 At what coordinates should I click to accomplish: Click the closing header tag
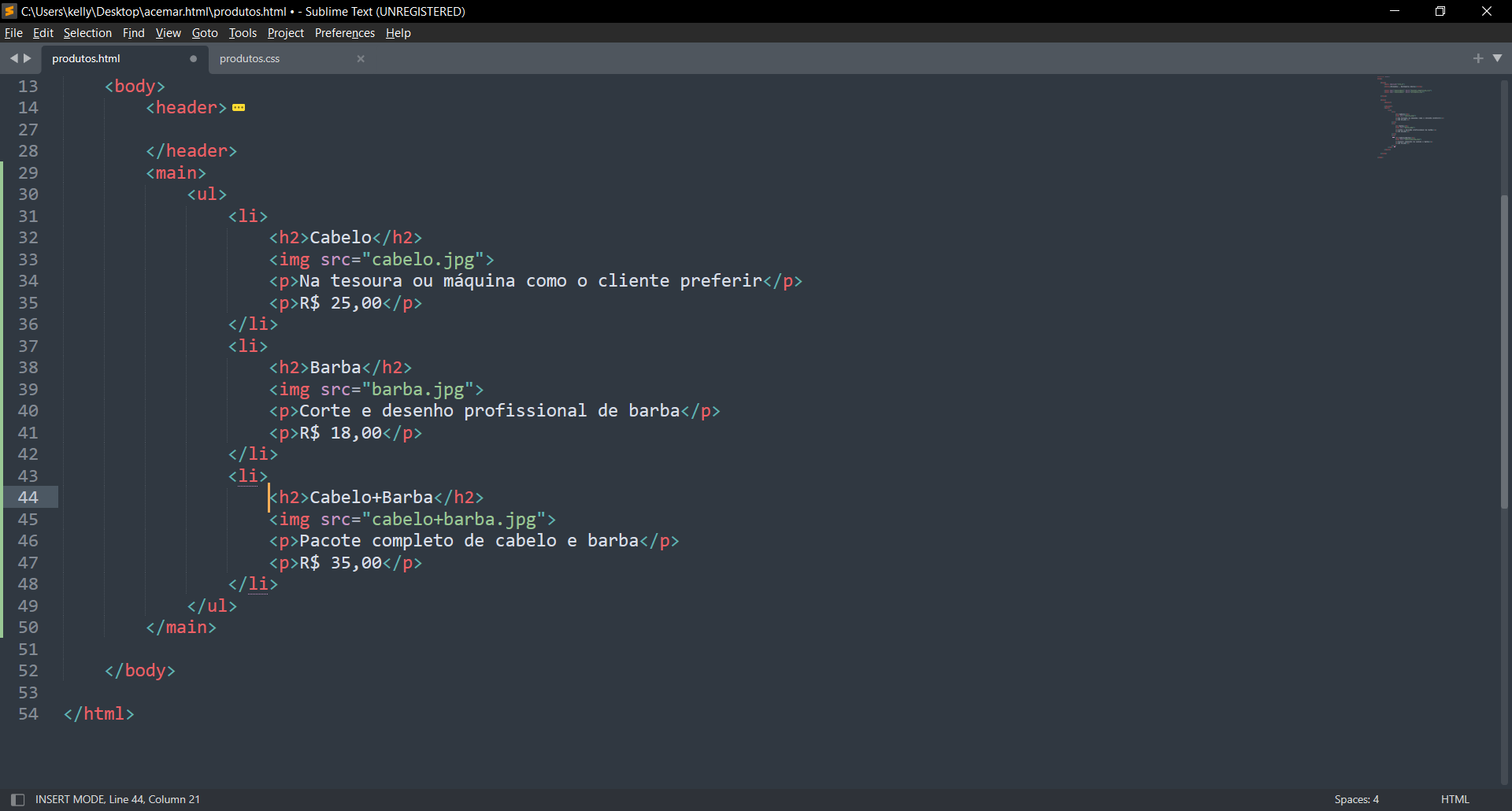click(191, 151)
